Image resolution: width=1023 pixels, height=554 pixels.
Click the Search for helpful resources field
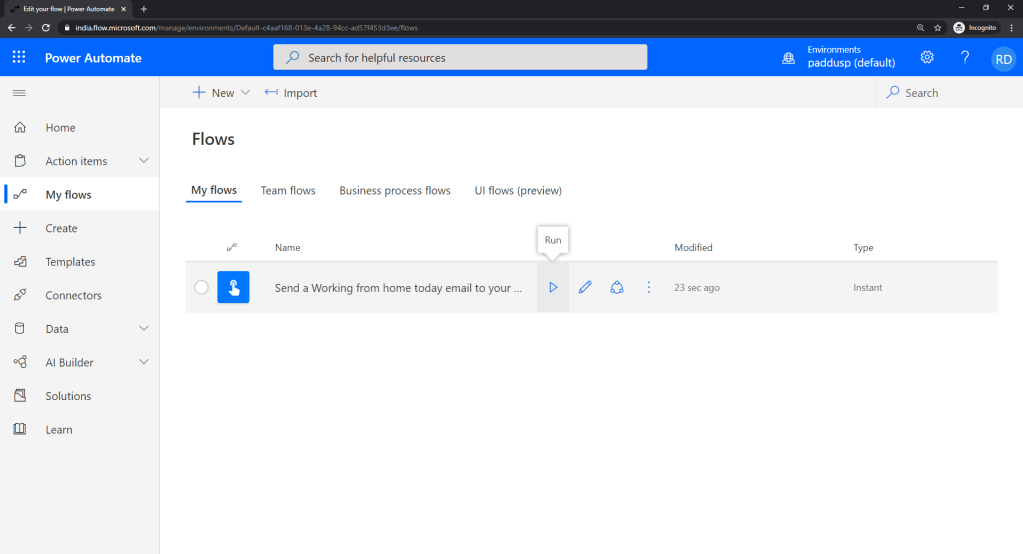pos(460,58)
